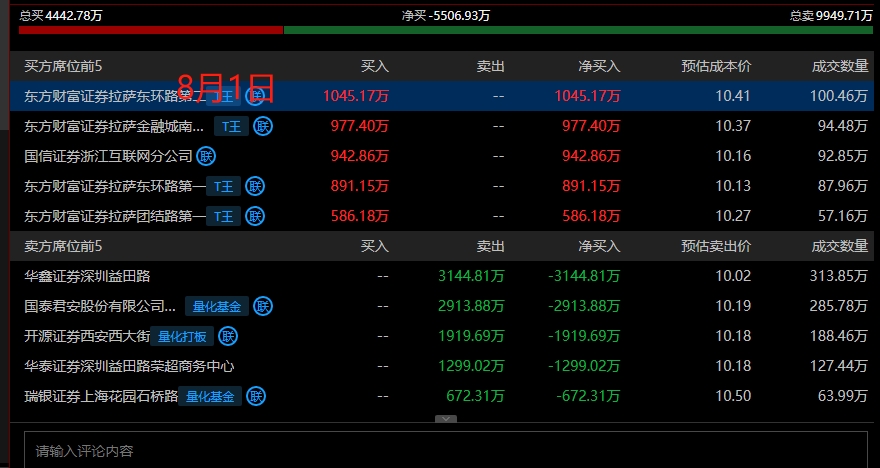Click the -1299.02万 net buy cell
The image size is (880, 468).
click(x=584, y=366)
